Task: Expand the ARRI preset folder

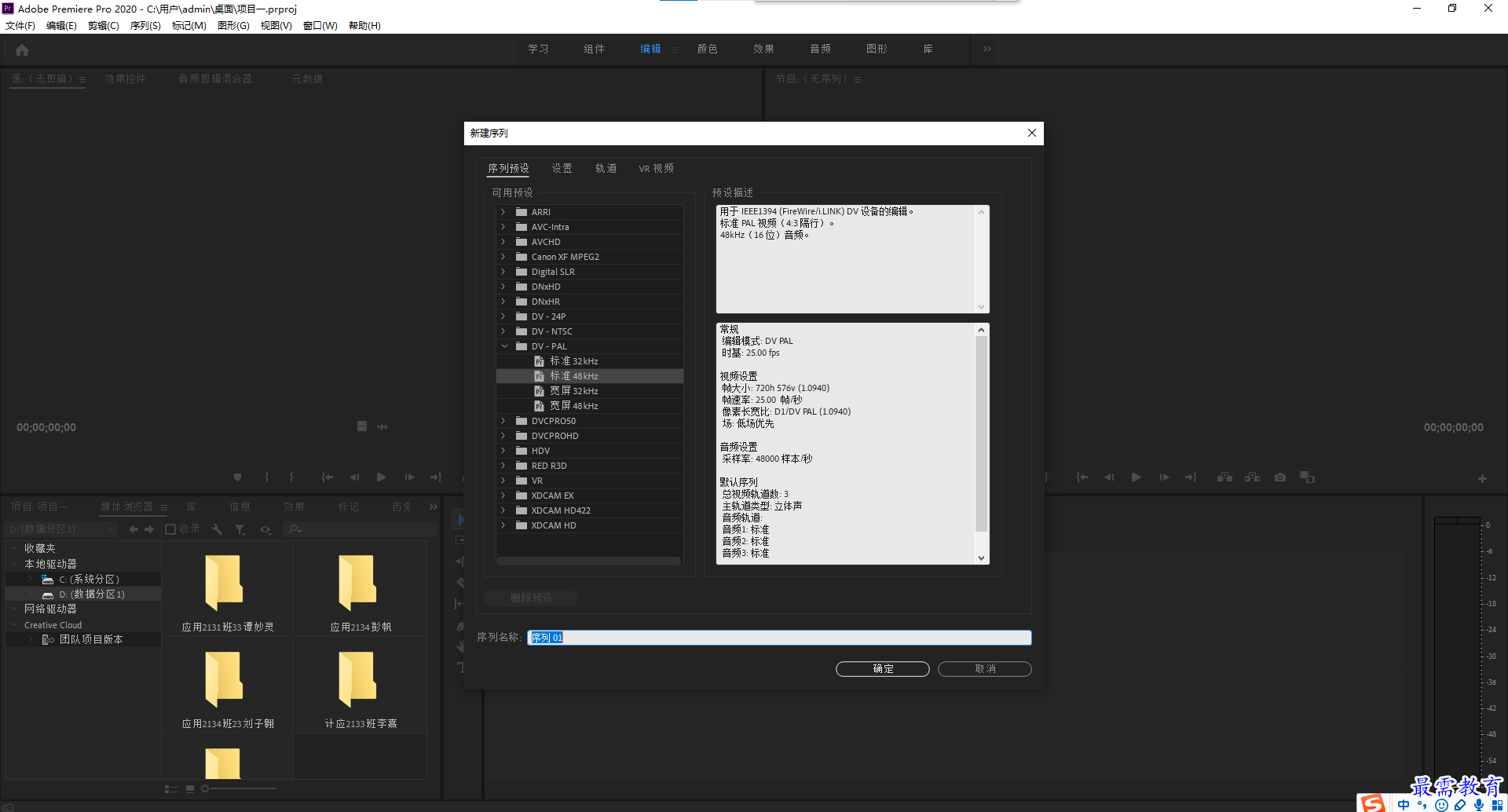Action: coord(503,212)
